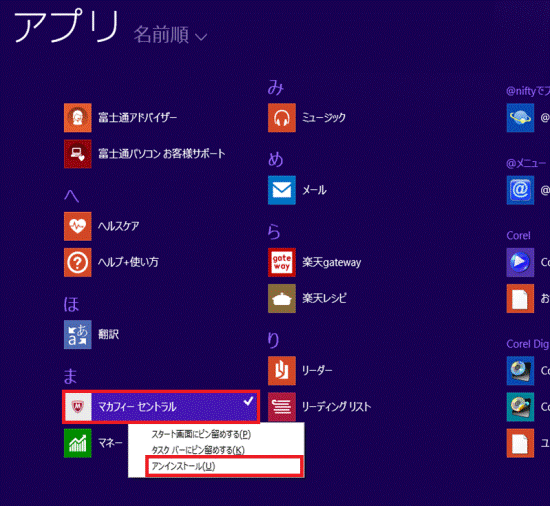Open the 楽天レシピ pot icon
The image size is (550, 506).
point(282,298)
